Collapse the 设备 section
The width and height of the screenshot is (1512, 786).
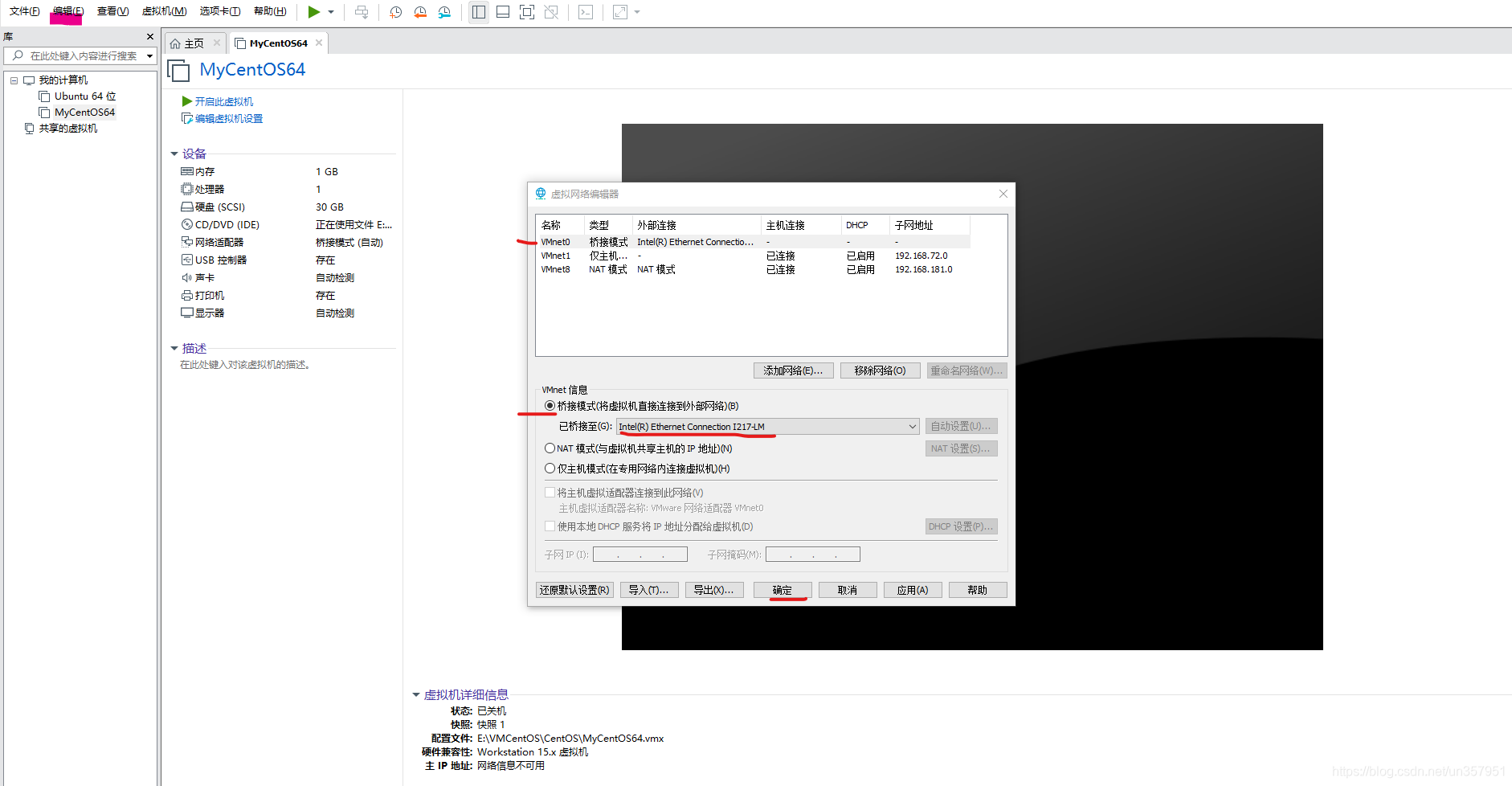pos(174,154)
